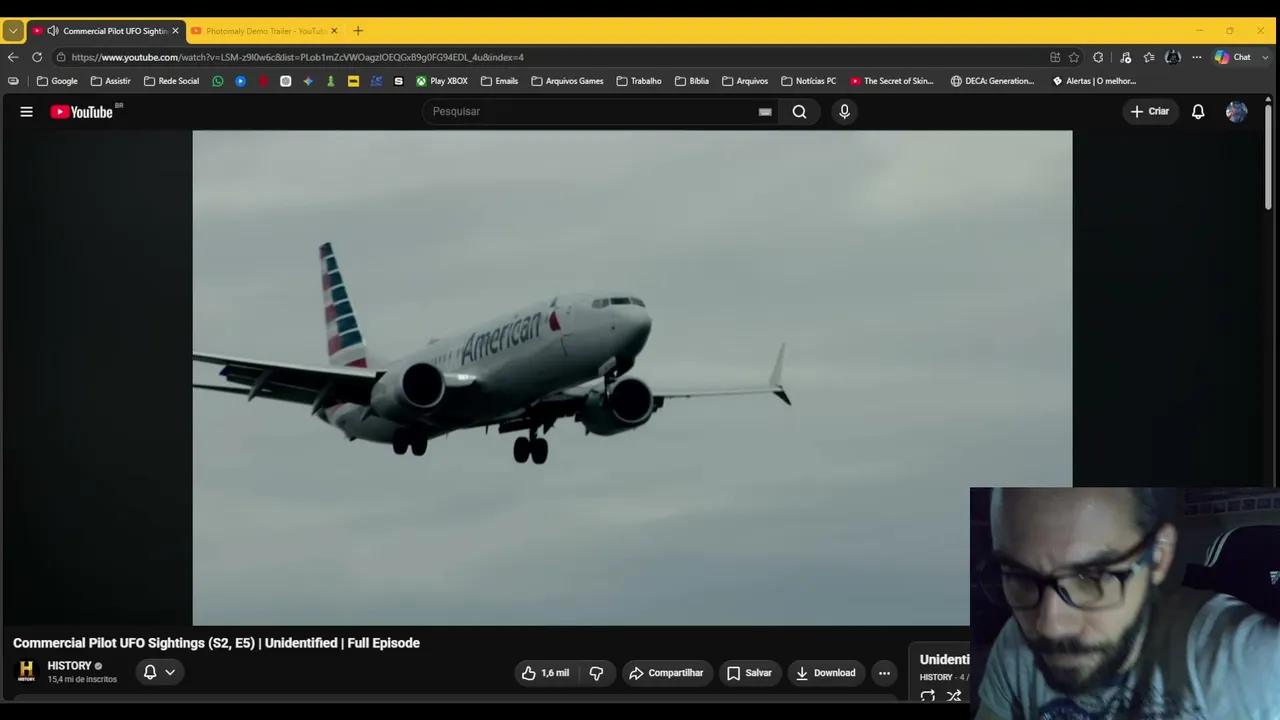
Task: Open the DECA: Generation bookmark
Action: (992, 81)
